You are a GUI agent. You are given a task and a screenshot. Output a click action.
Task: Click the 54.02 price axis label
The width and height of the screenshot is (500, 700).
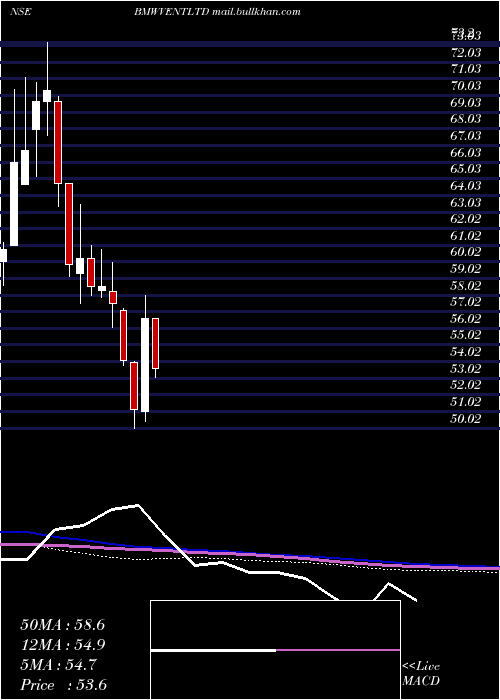click(x=466, y=352)
